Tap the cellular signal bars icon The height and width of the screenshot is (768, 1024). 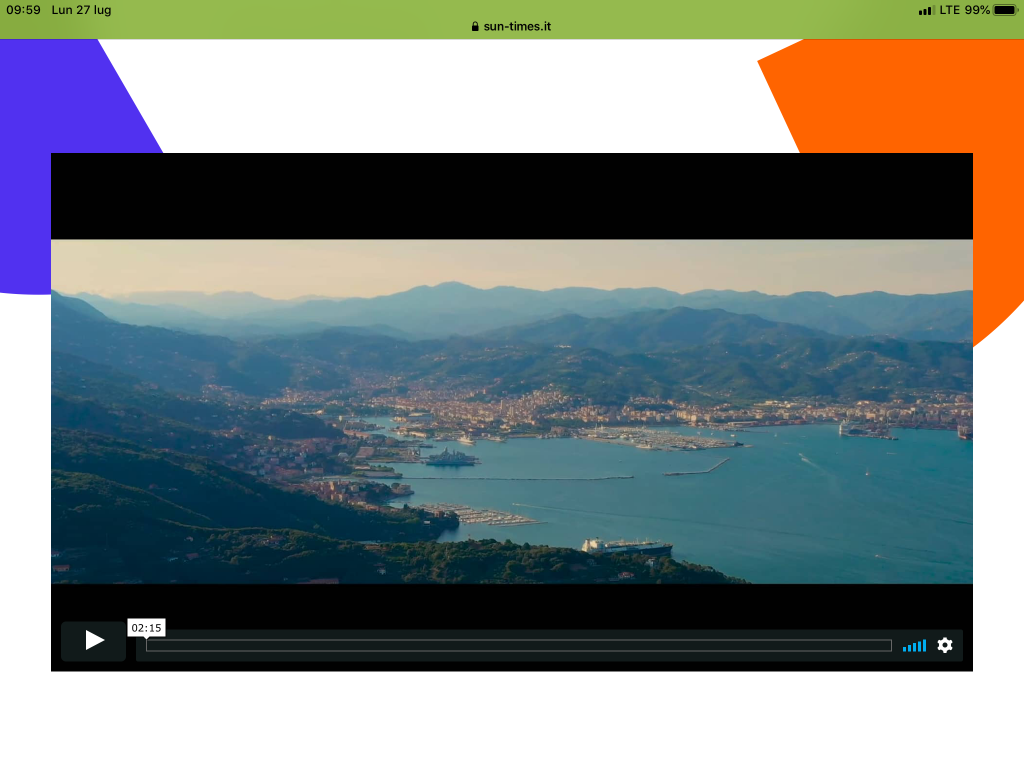926,10
